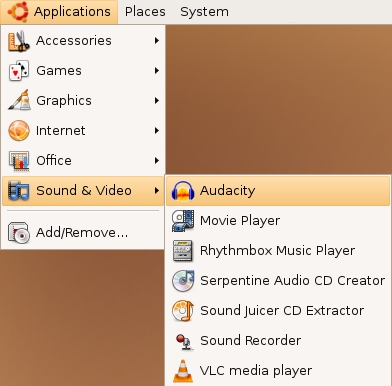
Task: Click the Graphics paintbrush icon
Action: pos(19,100)
